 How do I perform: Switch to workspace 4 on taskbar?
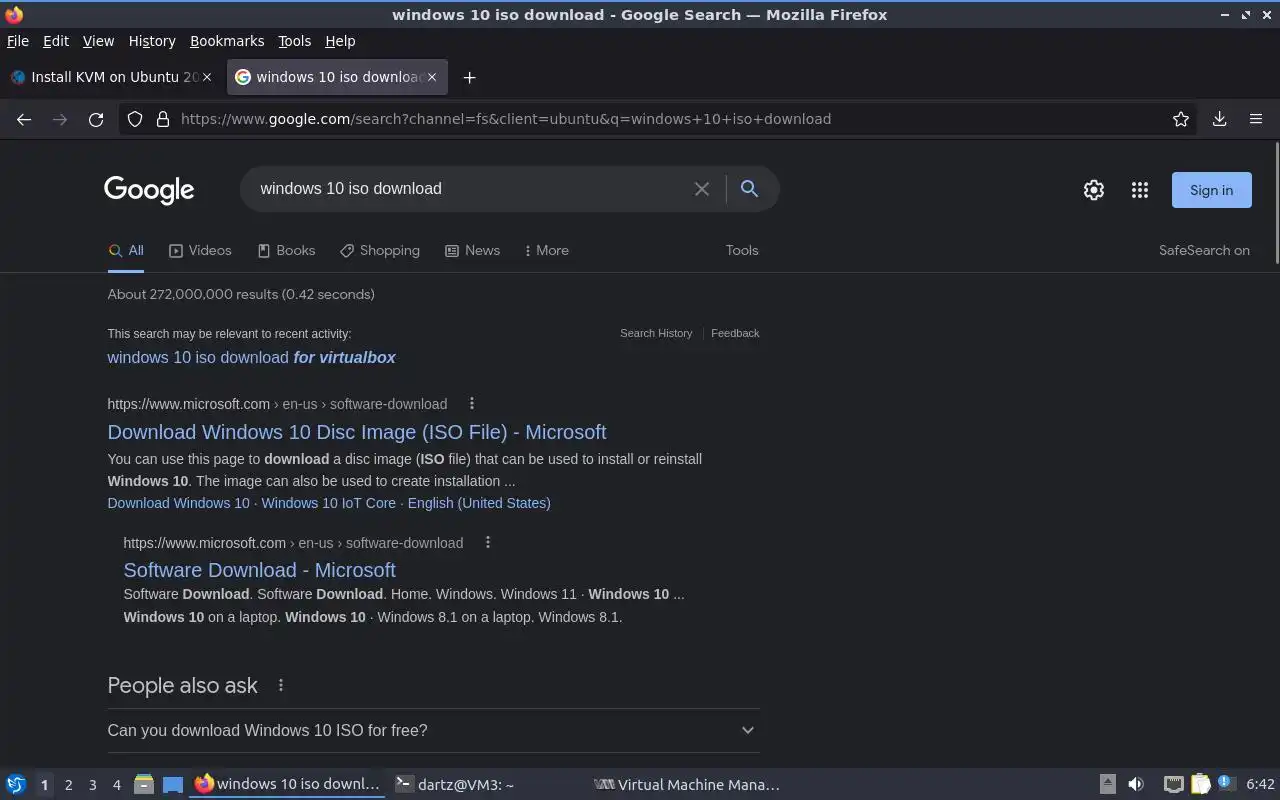116,785
